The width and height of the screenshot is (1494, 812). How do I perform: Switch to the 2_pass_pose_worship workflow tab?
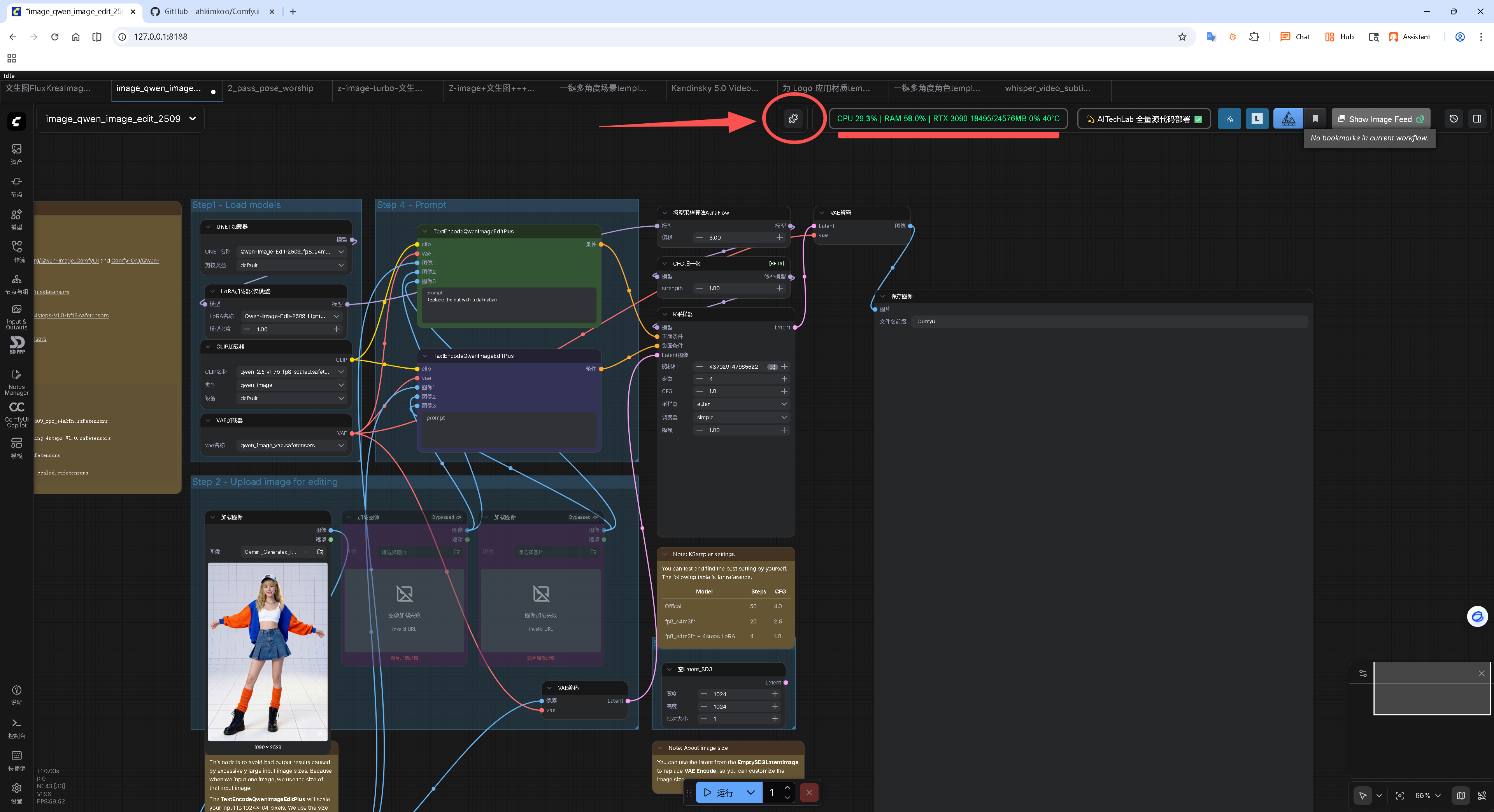tap(271, 88)
